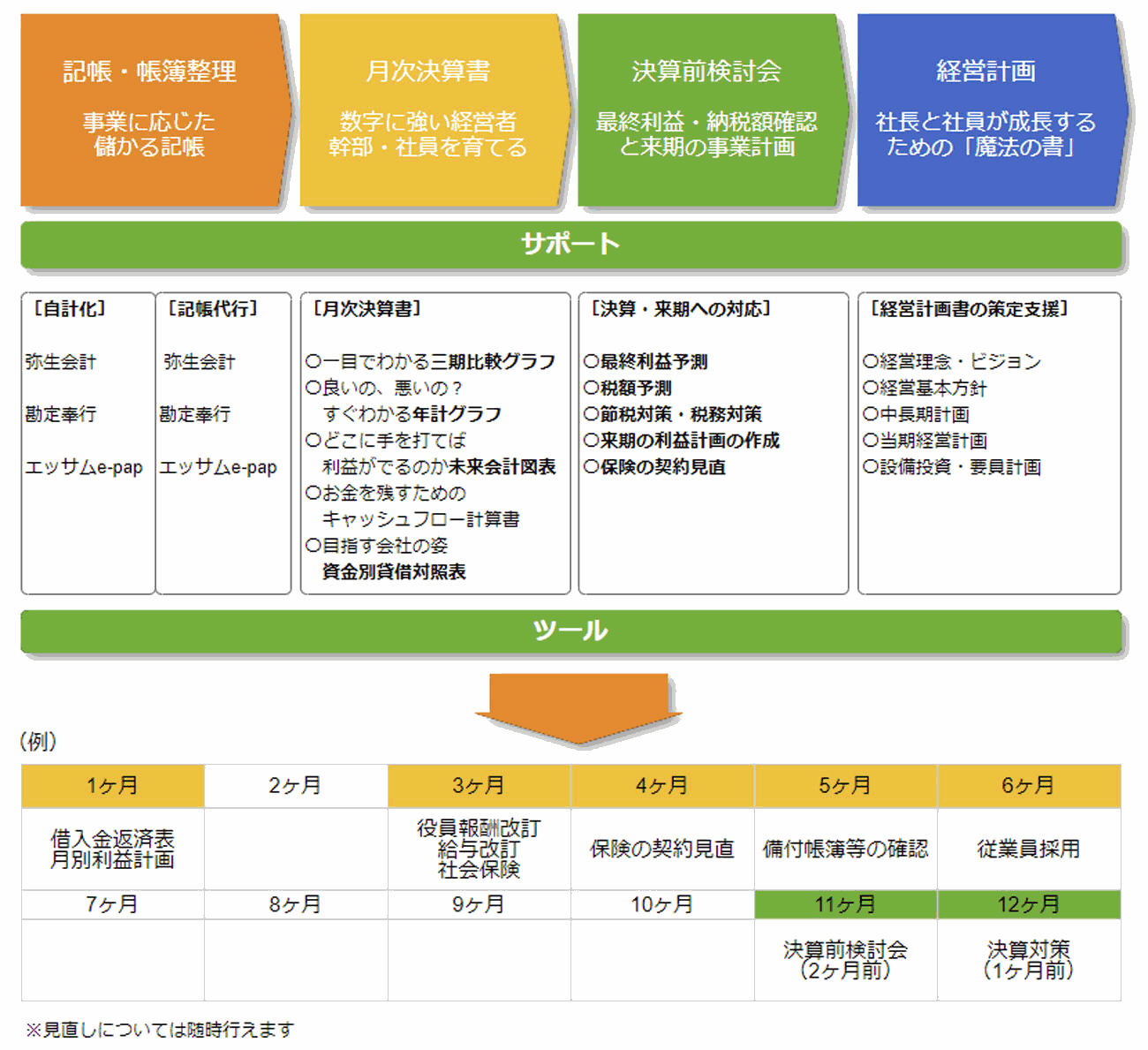Click エッサムe-pap in the 自計化 box
This screenshot has width=1148, height=1050.
click(x=84, y=467)
